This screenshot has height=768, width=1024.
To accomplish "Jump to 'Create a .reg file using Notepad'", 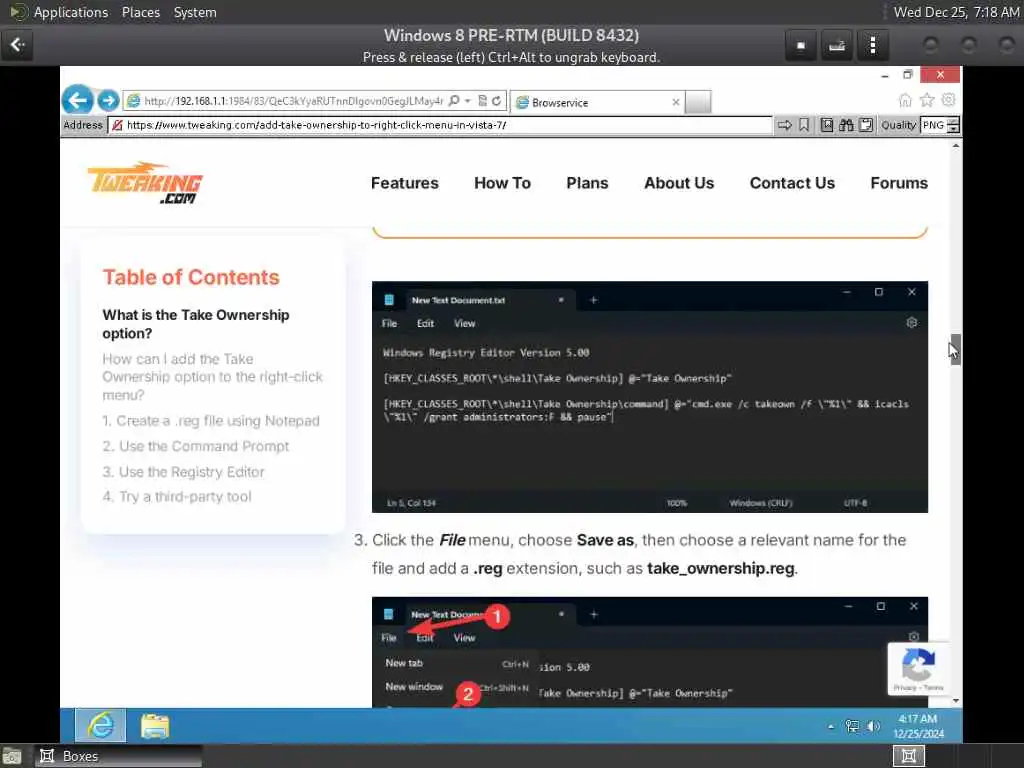I will pos(211,421).
